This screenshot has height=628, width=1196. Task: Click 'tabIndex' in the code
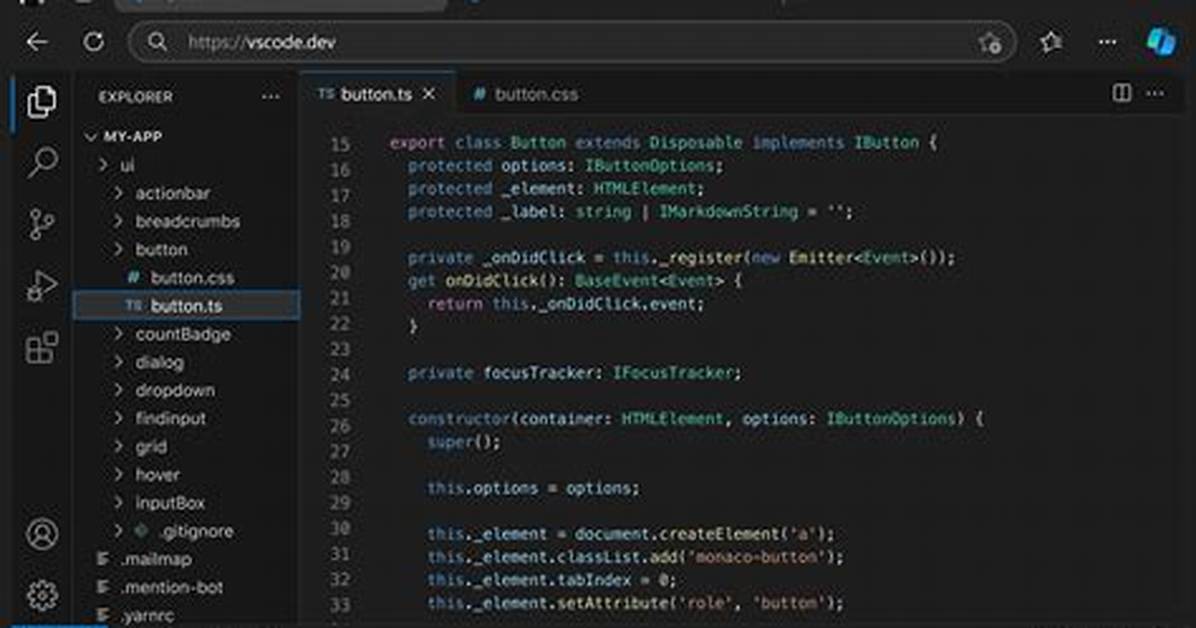594,580
